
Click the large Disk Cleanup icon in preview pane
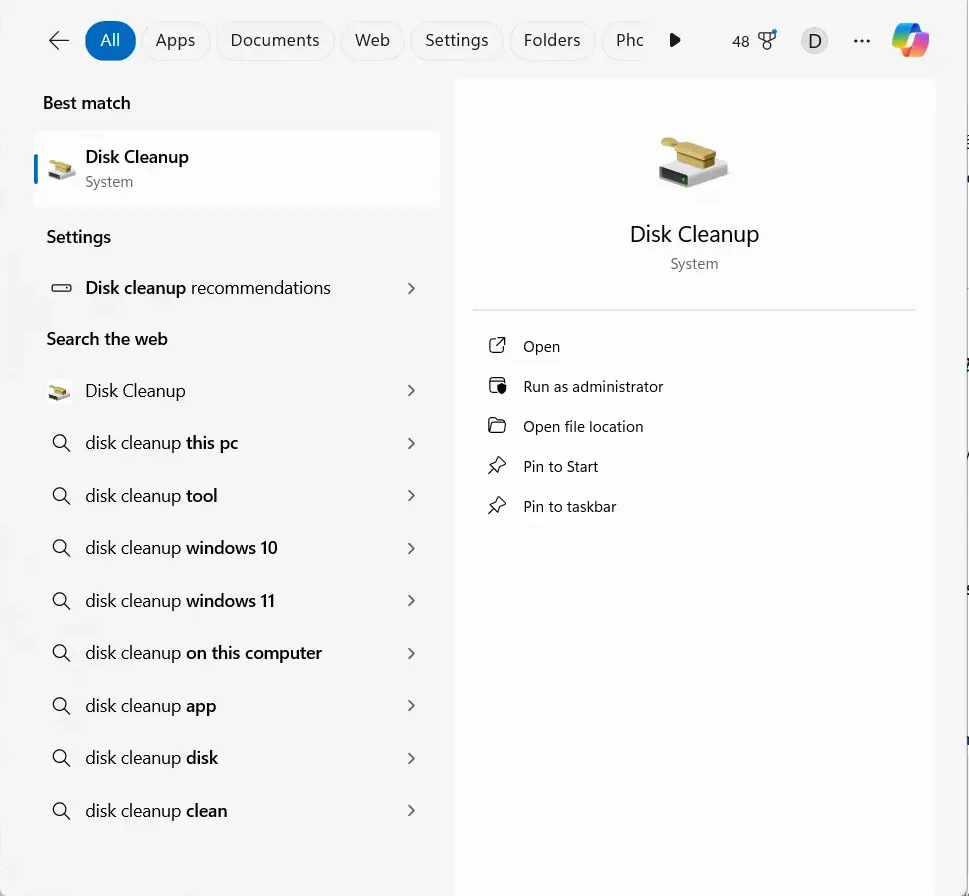point(694,164)
